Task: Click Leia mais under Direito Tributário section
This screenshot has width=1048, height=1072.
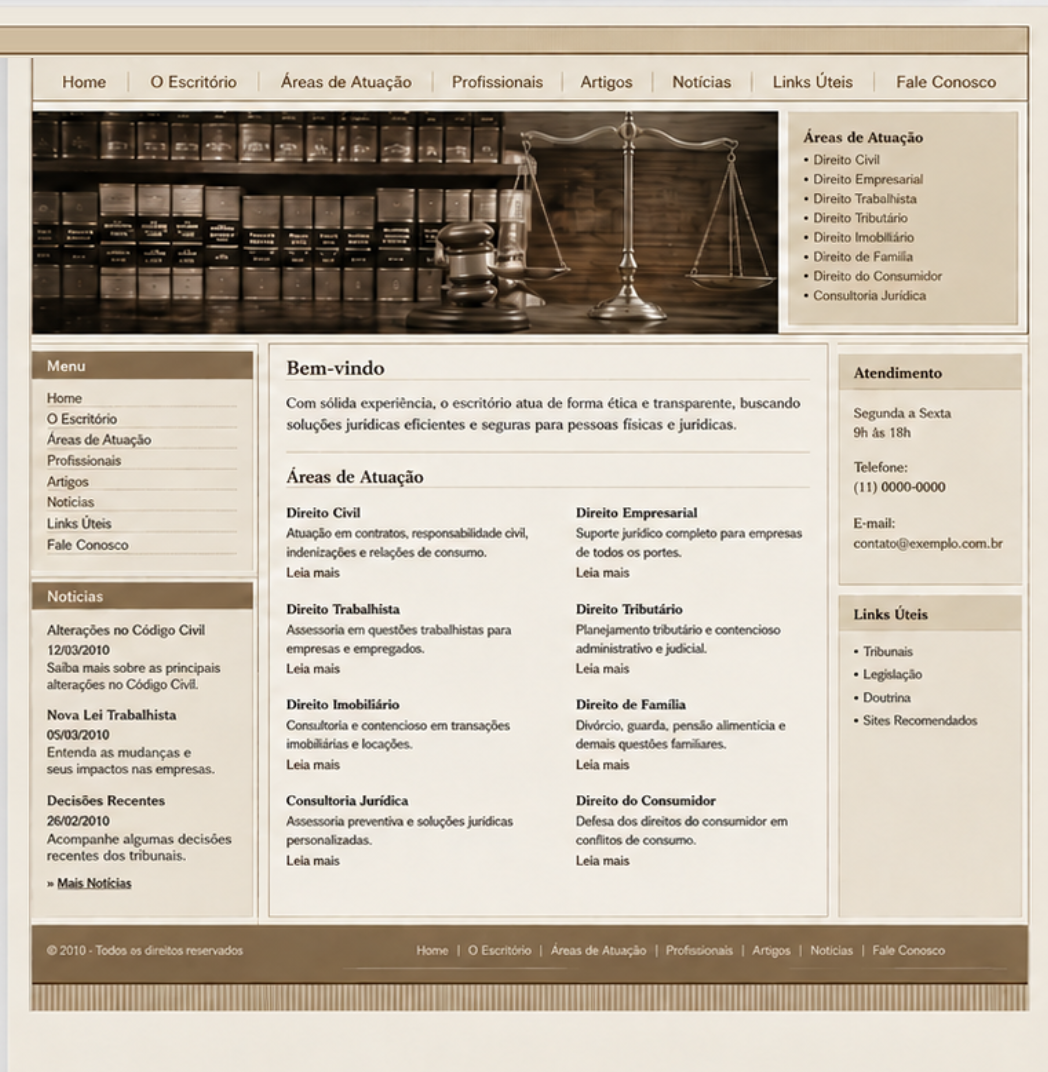Action: click(602, 669)
